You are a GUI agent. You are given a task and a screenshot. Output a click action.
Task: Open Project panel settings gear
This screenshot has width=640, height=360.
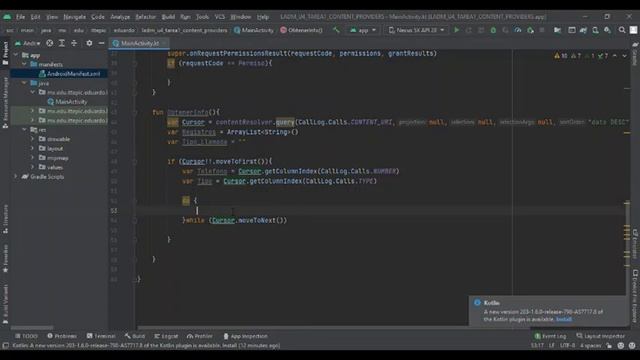coord(89,43)
